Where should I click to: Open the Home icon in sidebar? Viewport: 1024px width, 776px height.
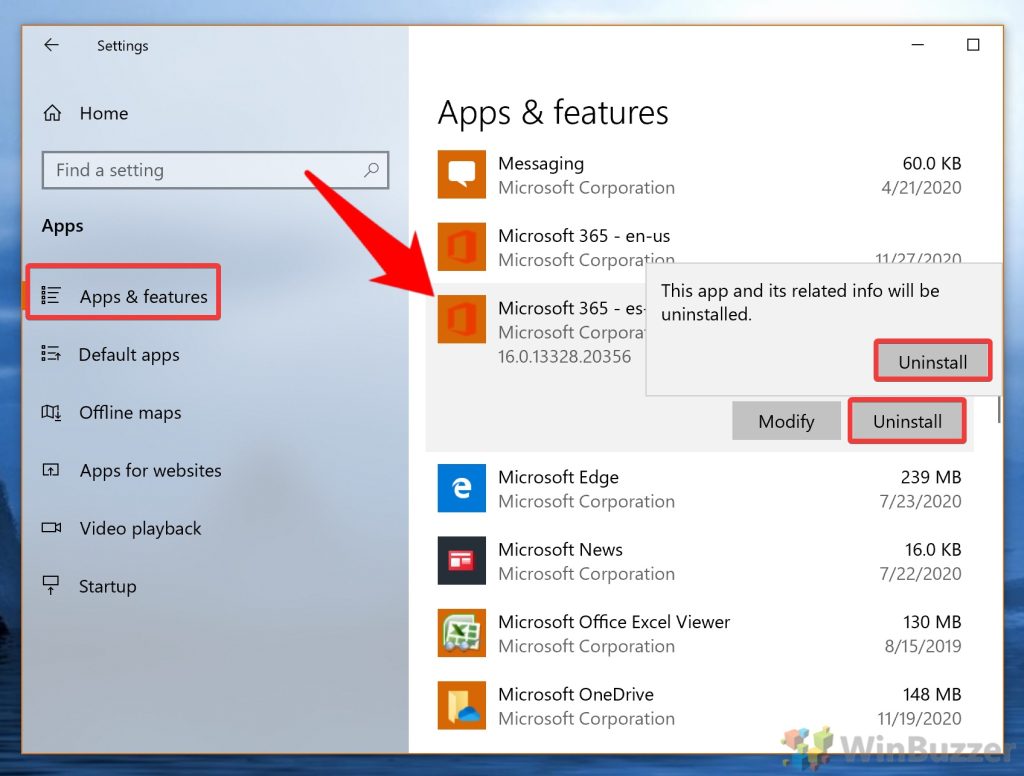point(52,113)
